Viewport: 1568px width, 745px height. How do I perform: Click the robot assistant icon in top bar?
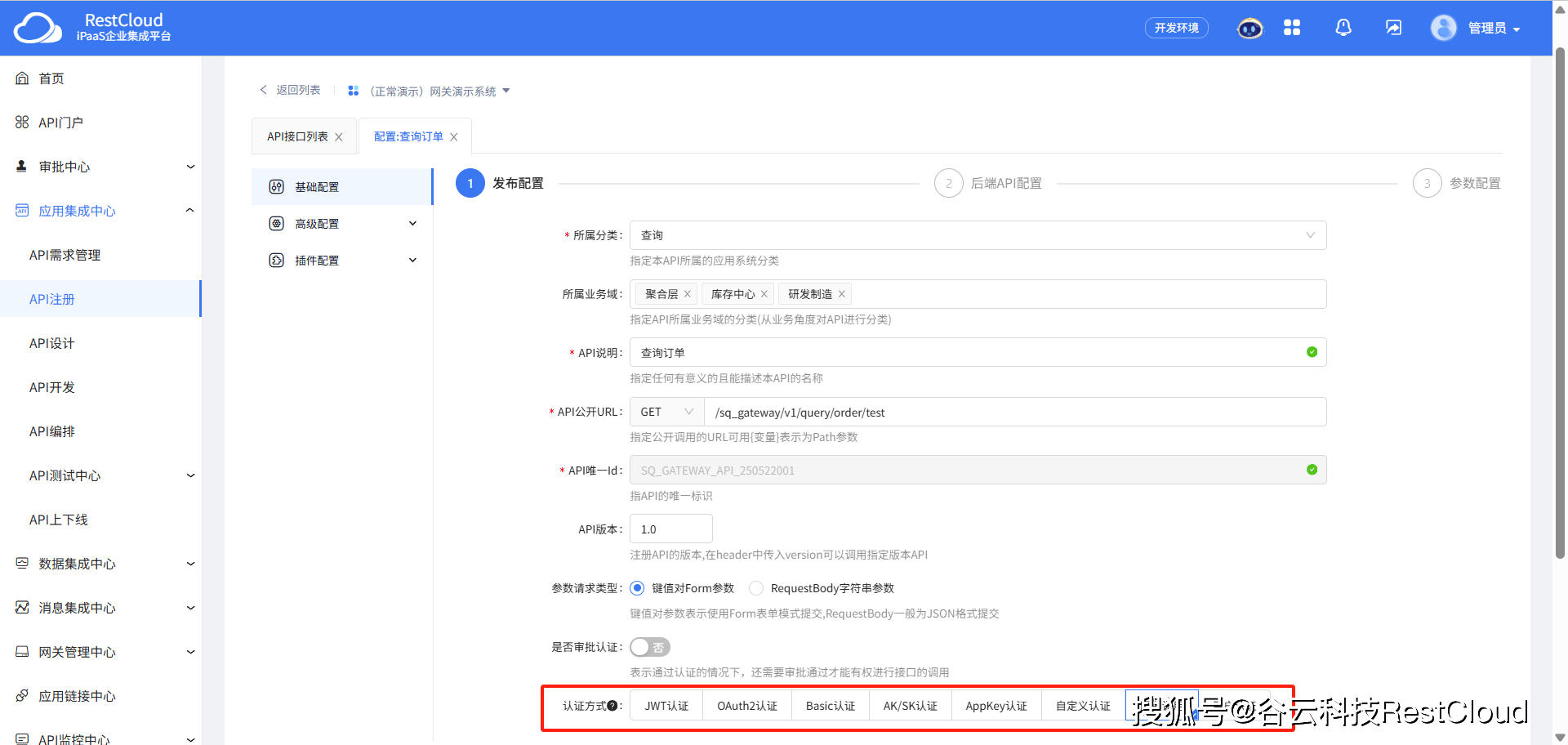pyautogui.click(x=1249, y=27)
